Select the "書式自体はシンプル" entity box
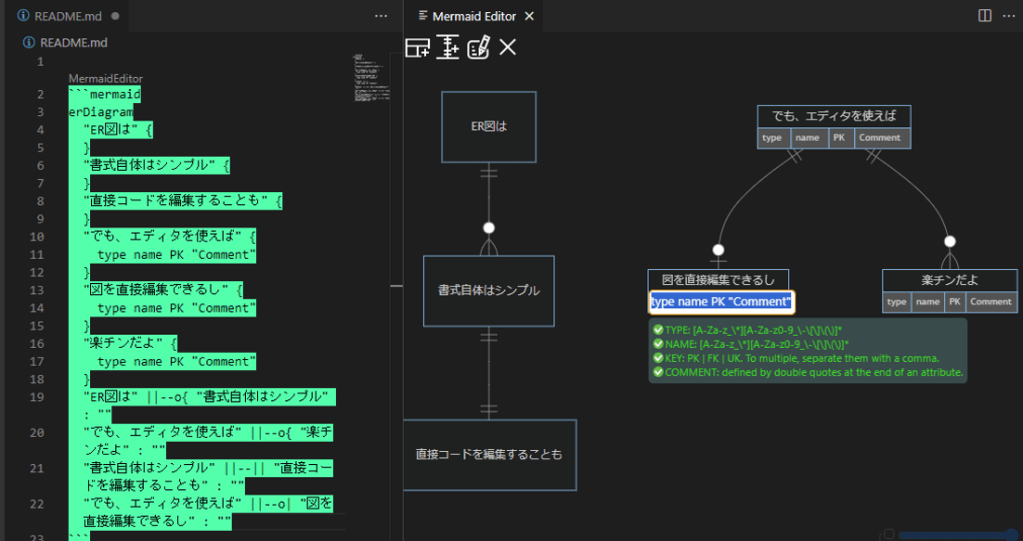 [x=489, y=291]
